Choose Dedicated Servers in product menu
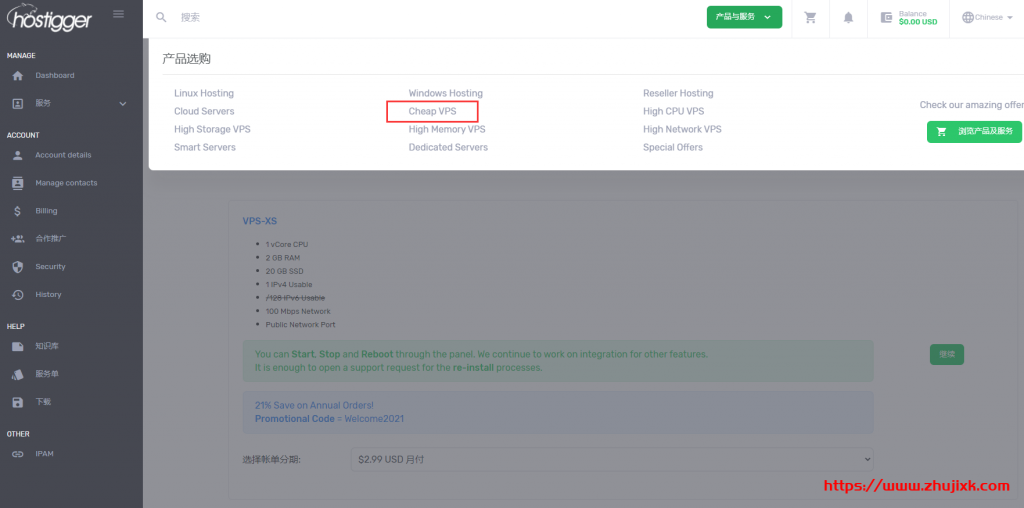 coord(448,147)
